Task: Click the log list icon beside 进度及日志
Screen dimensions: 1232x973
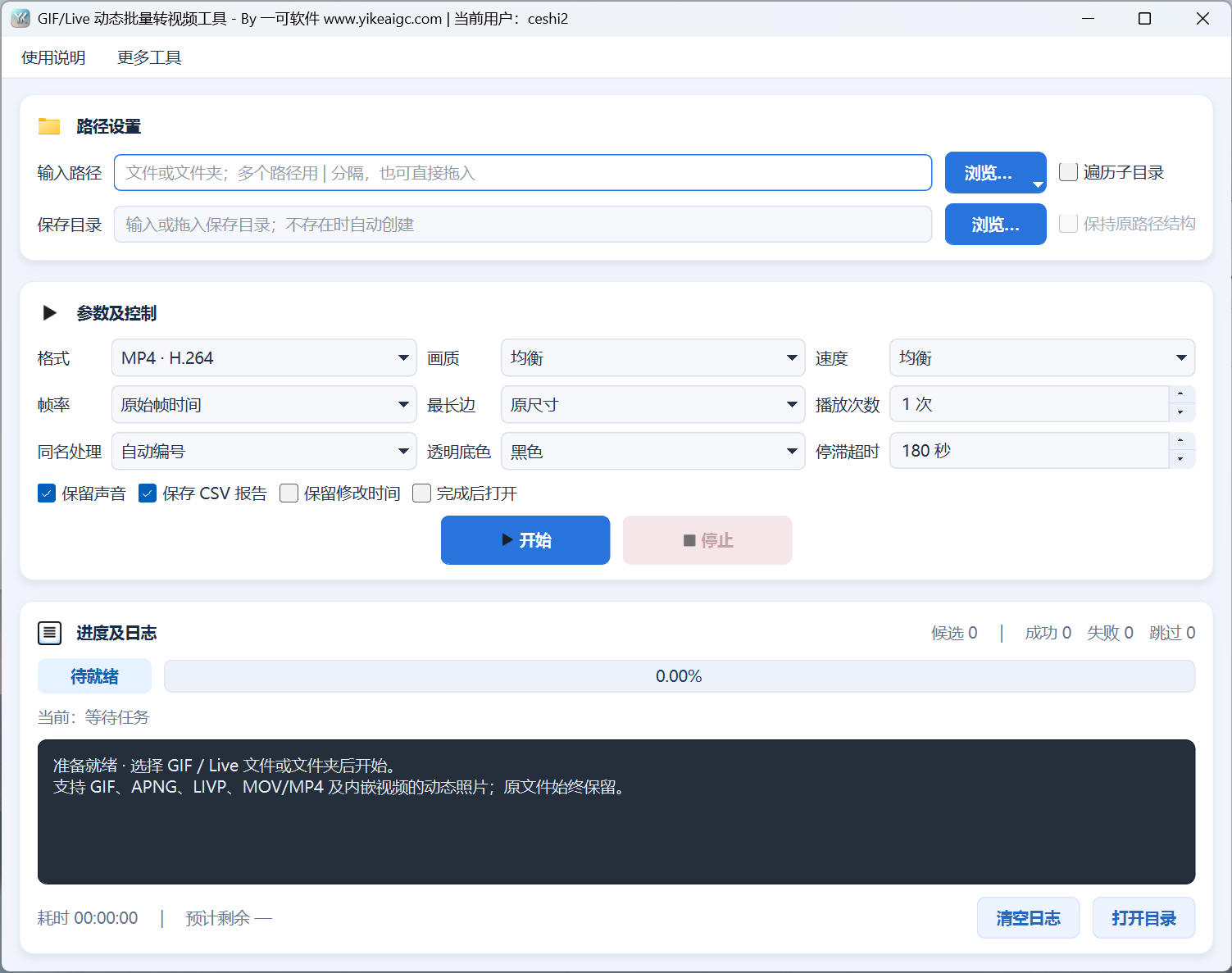Action: tap(50, 633)
